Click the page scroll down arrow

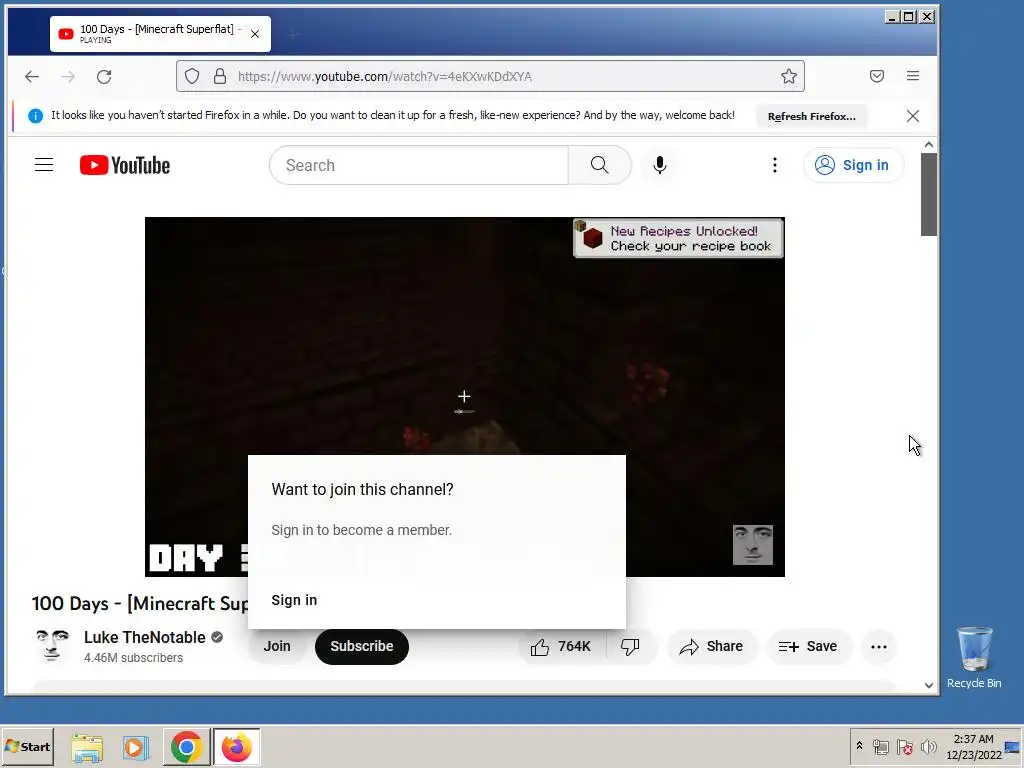point(929,685)
